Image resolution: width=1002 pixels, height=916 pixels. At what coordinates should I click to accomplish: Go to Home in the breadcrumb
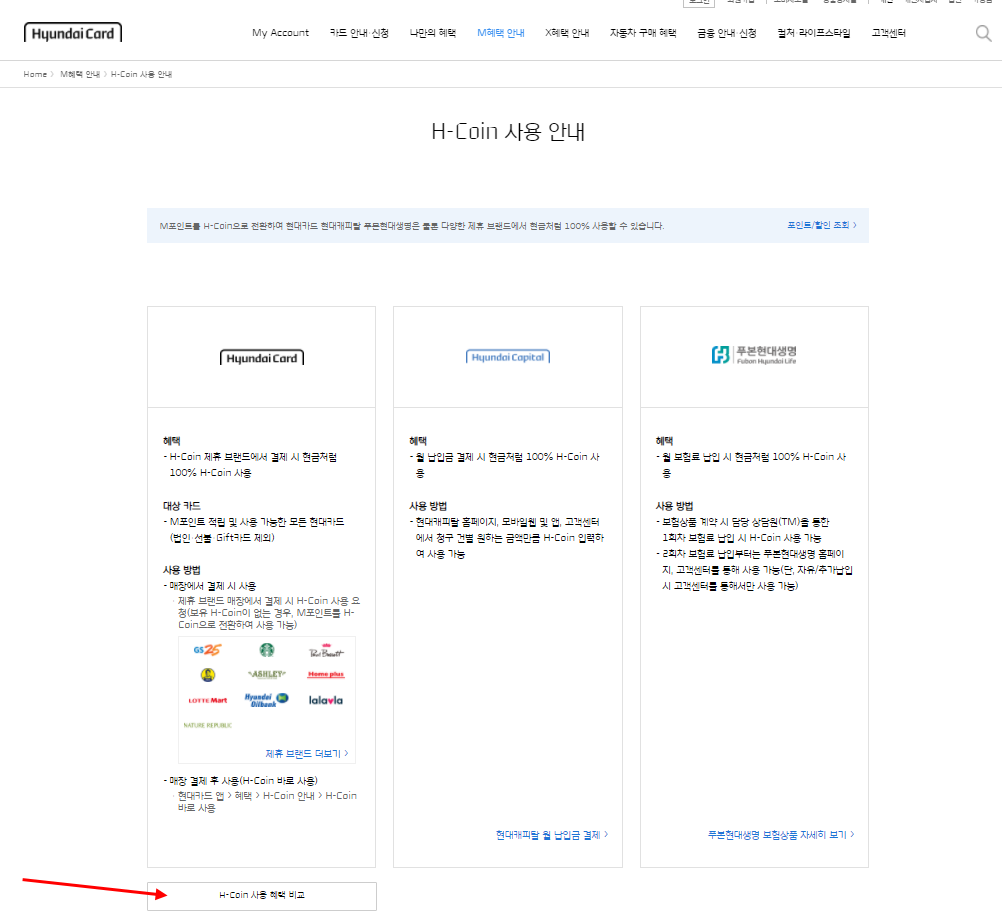tap(35, 74)
